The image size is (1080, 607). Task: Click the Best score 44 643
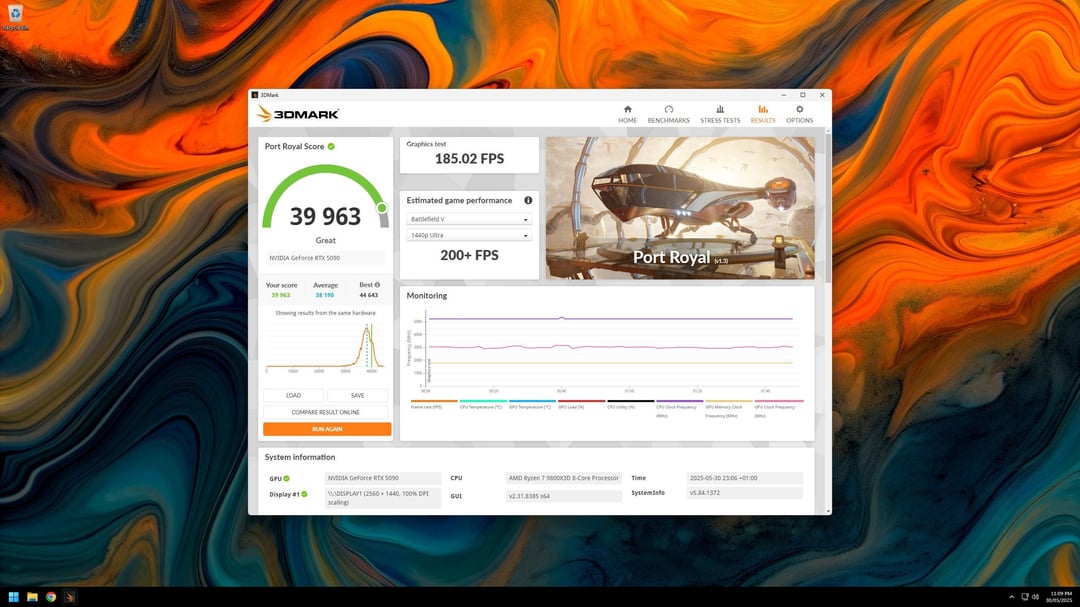click(x=368, y=295)
